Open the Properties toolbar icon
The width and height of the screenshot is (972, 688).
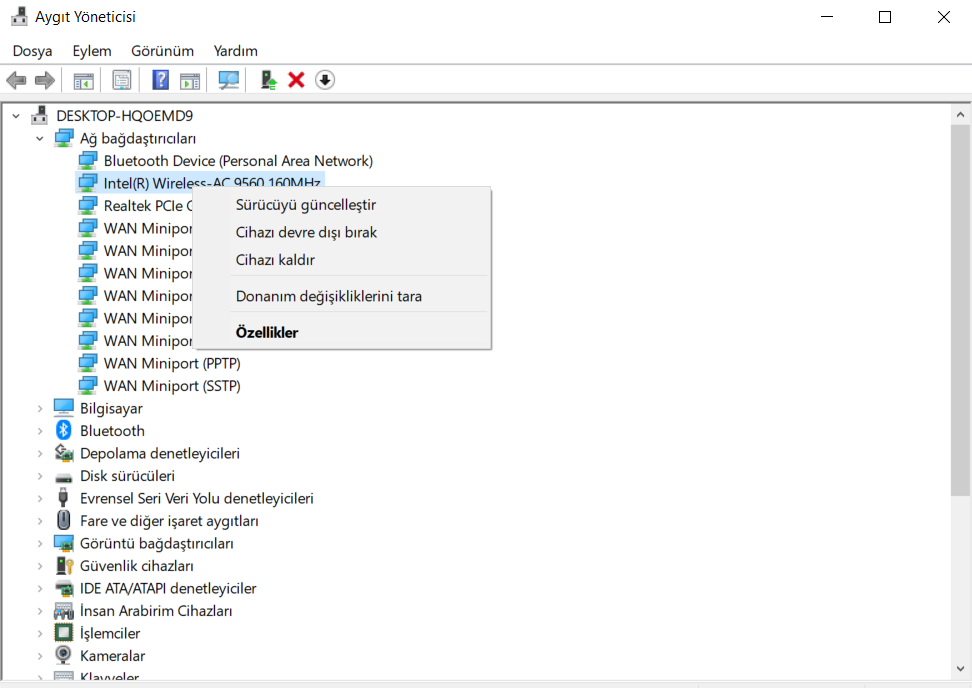121,79
